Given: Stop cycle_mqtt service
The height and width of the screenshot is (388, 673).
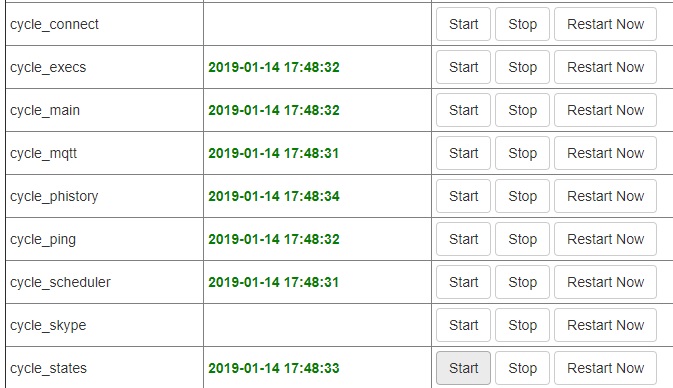Looking at the screenshot, I should (x=522, y=153).
